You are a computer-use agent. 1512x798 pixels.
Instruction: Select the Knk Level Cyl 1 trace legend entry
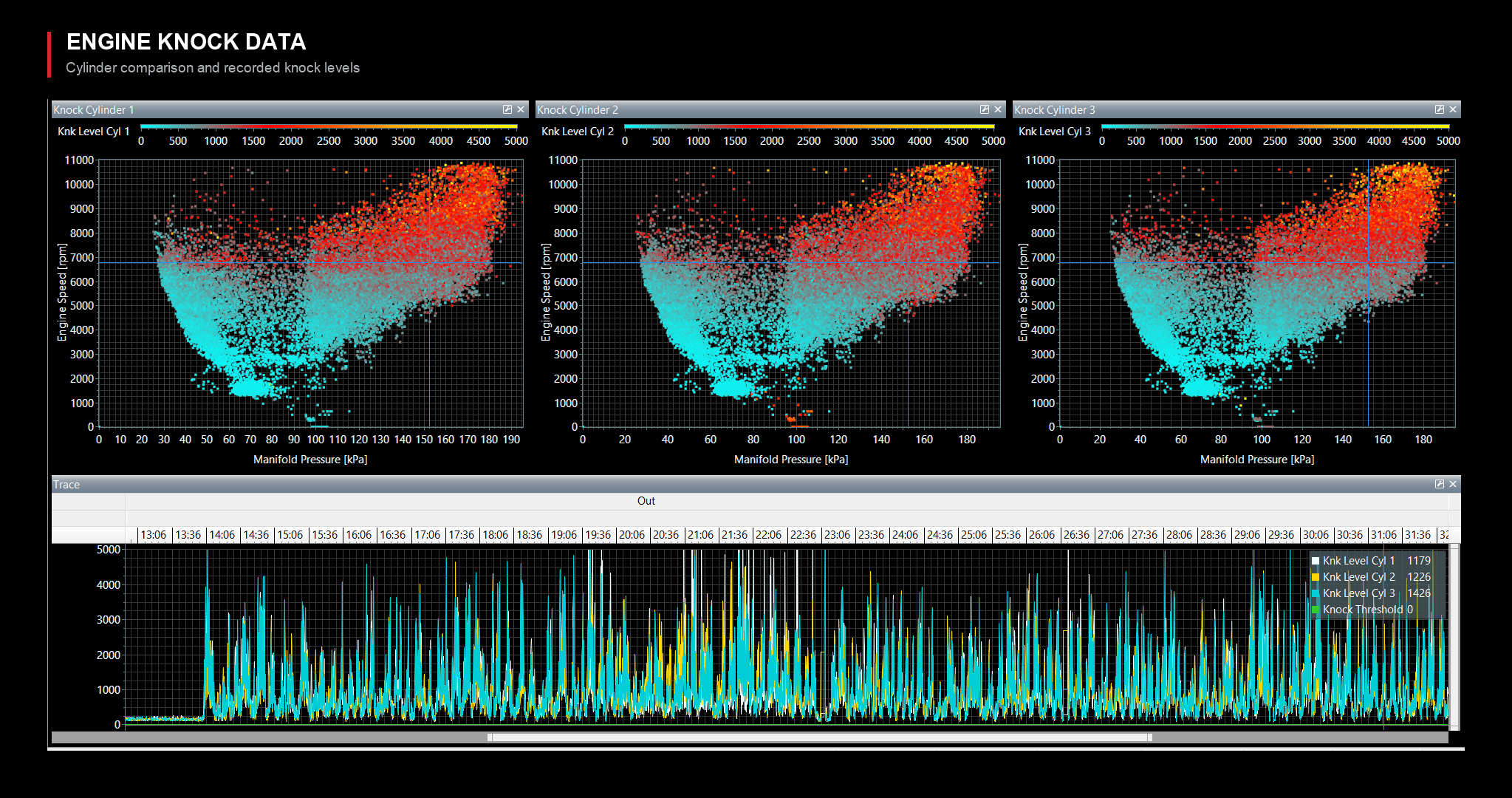click(x=1372, y=561)
